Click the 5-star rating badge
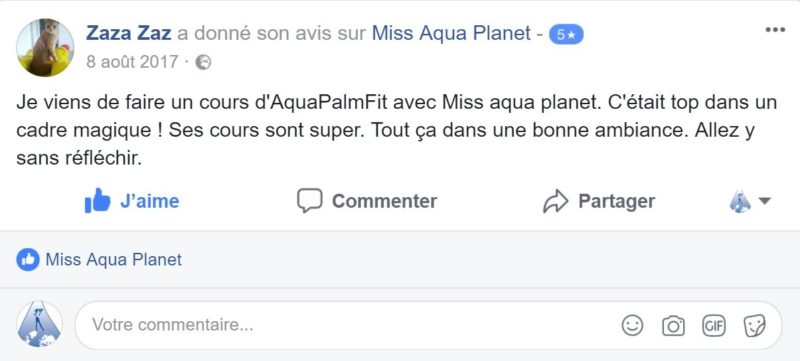 566,34
